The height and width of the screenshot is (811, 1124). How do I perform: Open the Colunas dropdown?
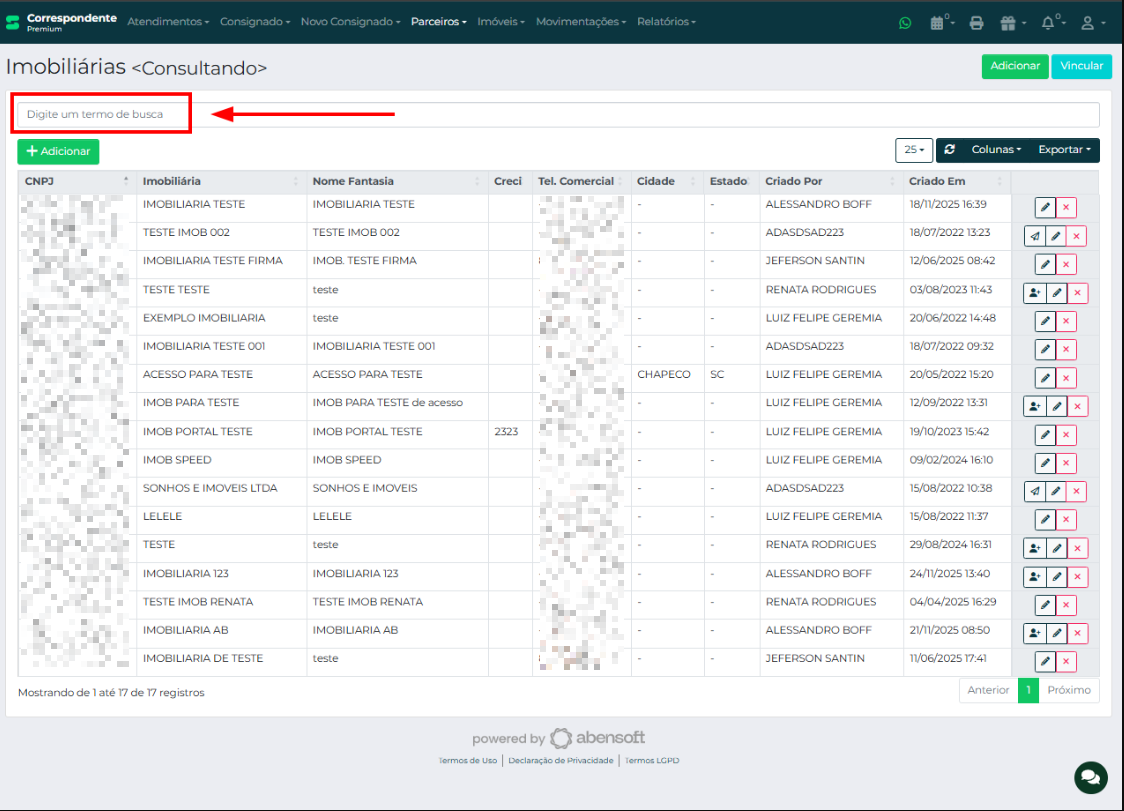point(995,149)
